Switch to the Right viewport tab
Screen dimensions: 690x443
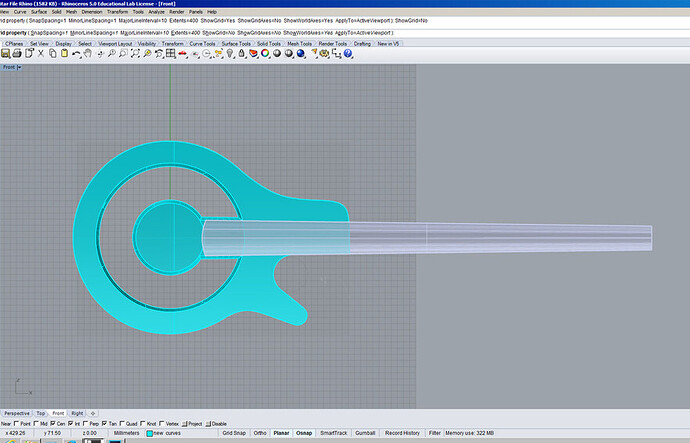77,414
